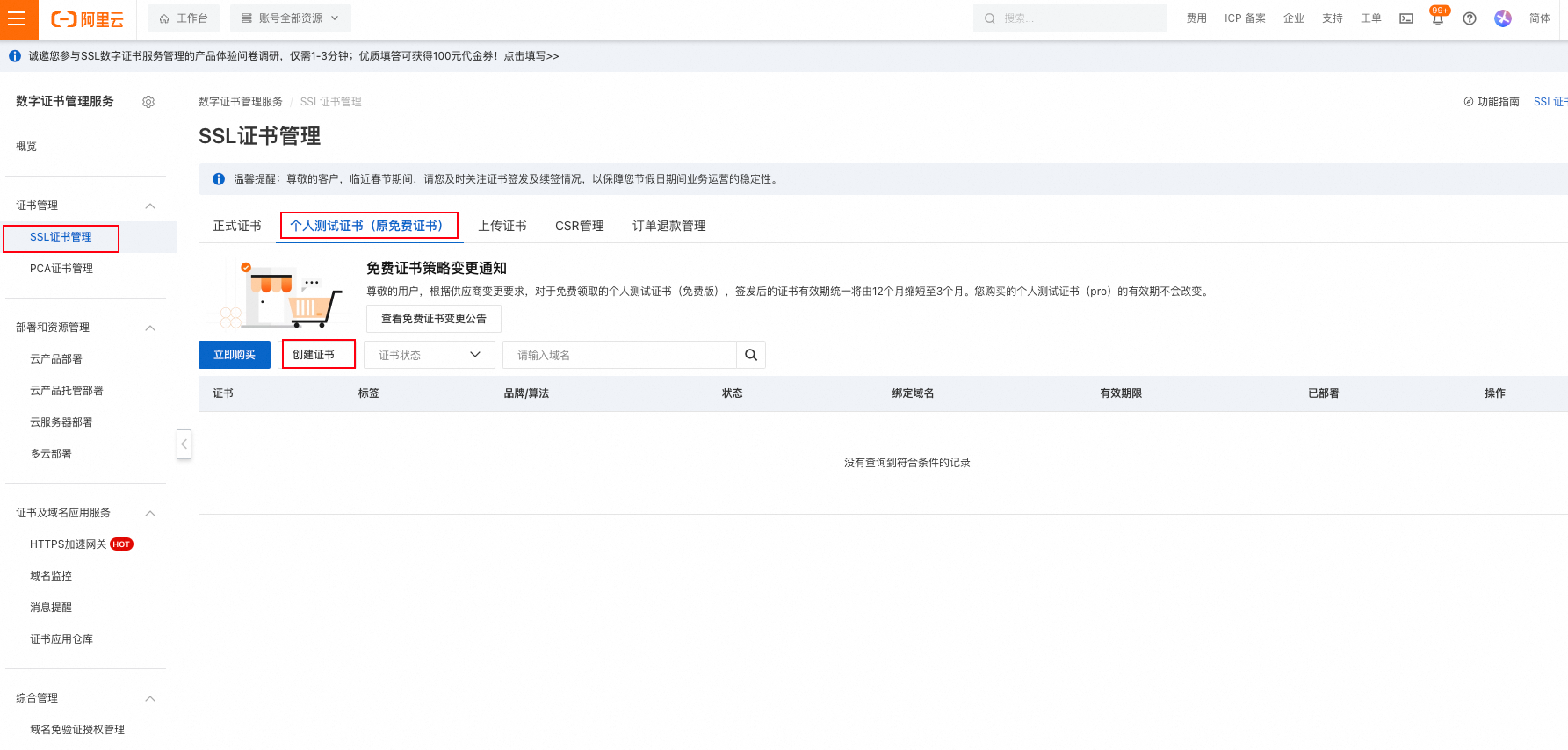Viewport: 1568px width, 750px height.
Task: Focus the 请输入域名 input field
Action: point(619,355)
